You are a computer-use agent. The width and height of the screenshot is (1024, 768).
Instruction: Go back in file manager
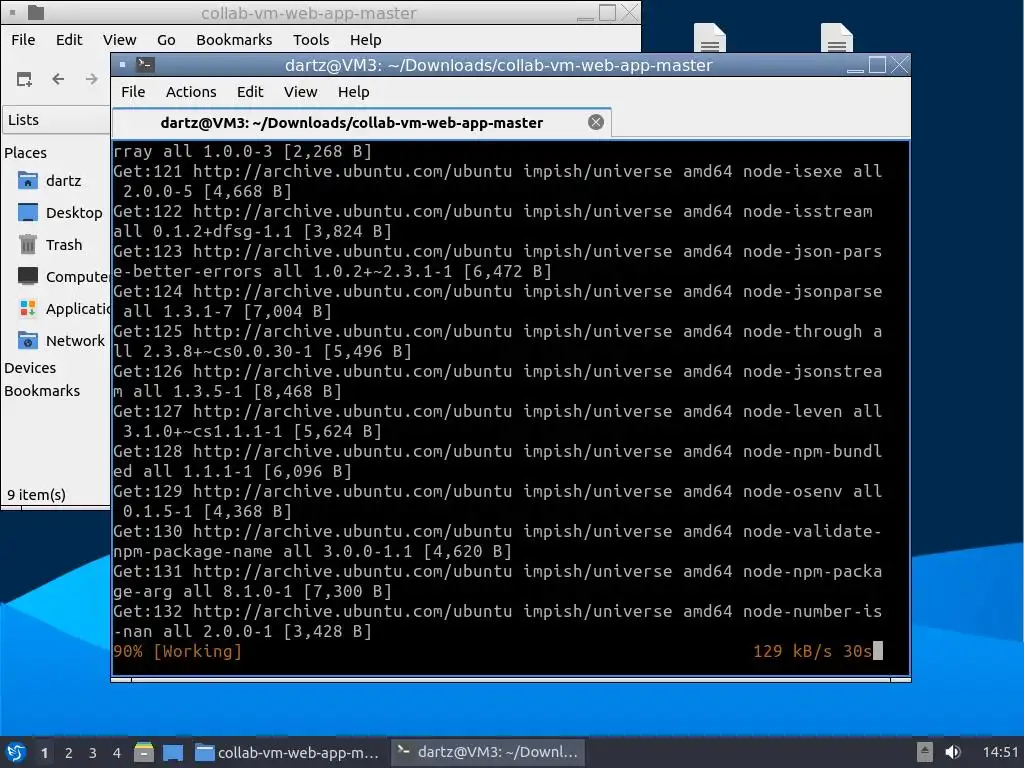(58, 79)
